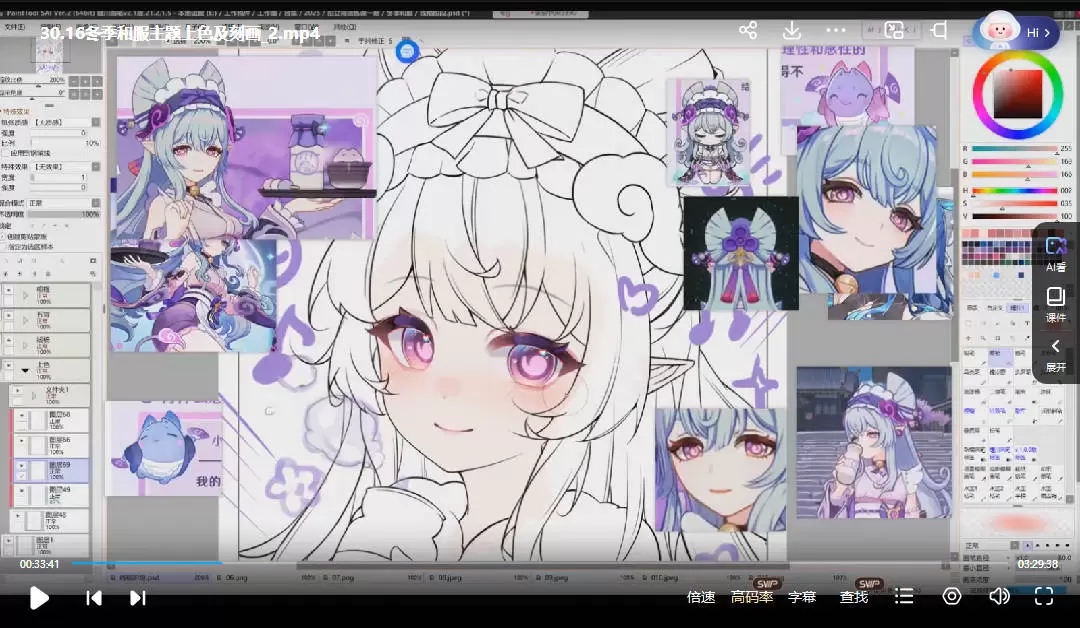Open the 课件 courseware panel

[1055, 304]
